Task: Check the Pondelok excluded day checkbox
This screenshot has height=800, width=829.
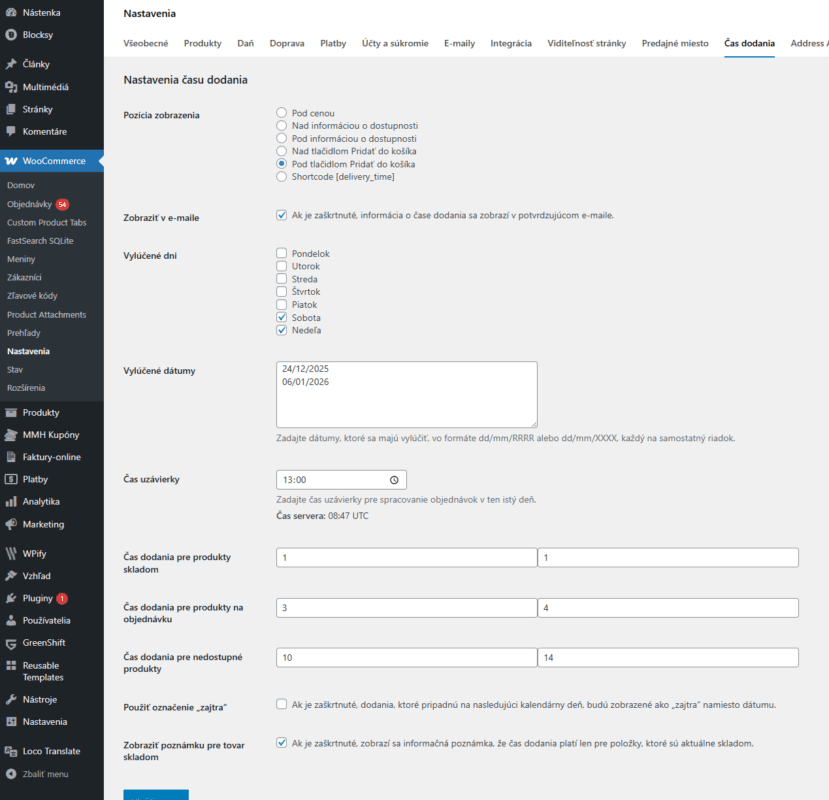Action: [282, 254]
